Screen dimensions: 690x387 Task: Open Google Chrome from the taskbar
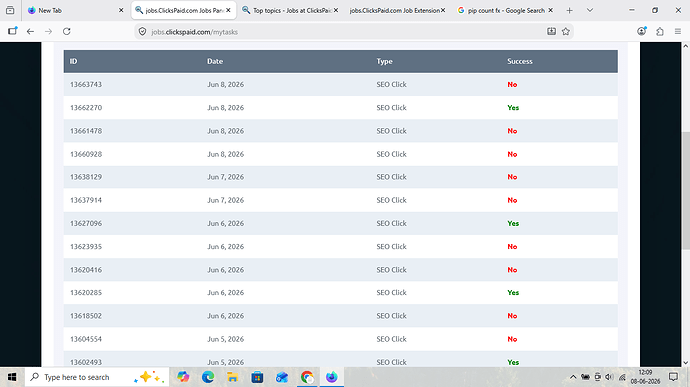pyautogui.click(x=307, y=377)
